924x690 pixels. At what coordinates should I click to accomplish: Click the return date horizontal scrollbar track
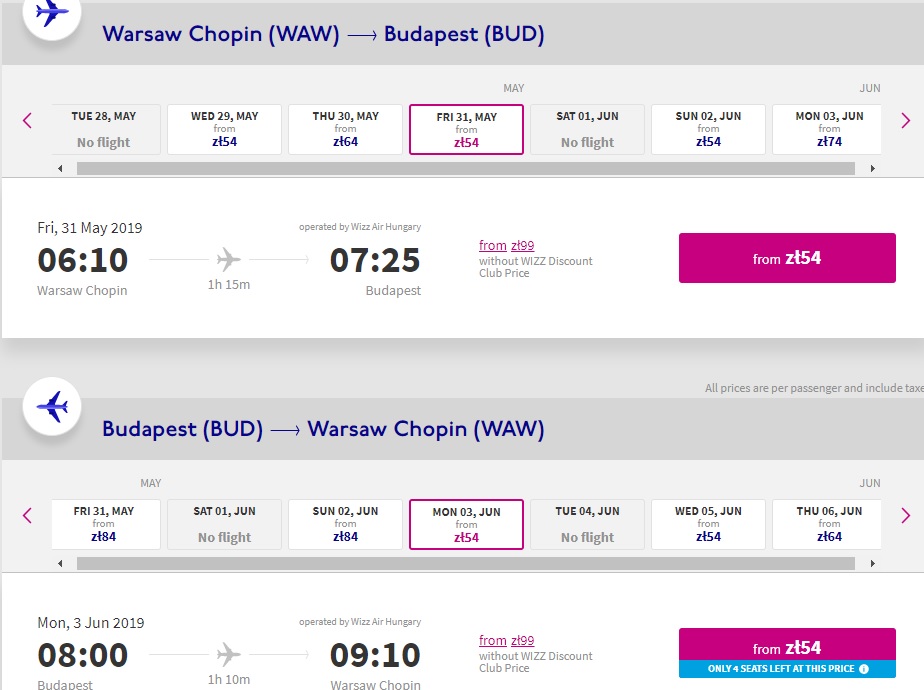coord(466,563)
